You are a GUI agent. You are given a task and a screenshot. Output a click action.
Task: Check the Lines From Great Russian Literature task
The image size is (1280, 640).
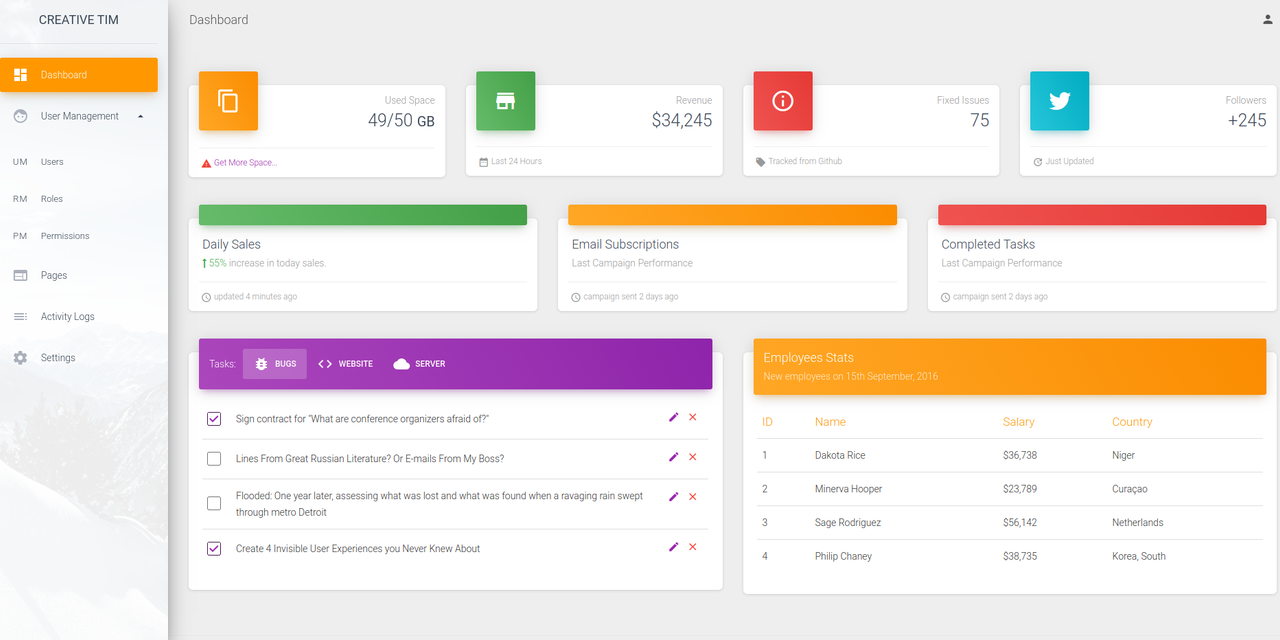coord(213,458)
